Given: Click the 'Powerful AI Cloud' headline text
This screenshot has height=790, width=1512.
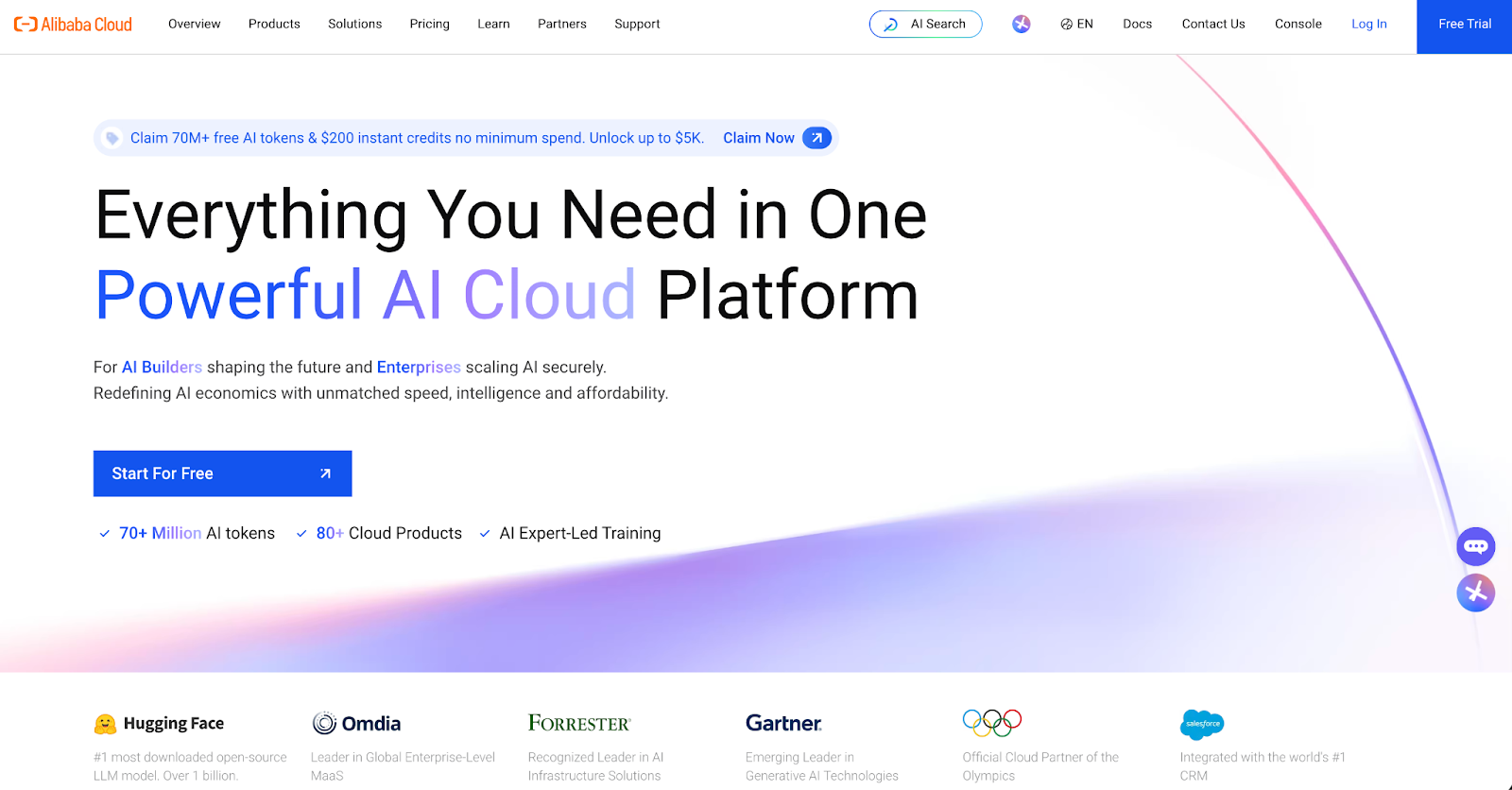Looking at the screenshot, I should (x=366, y=296).
